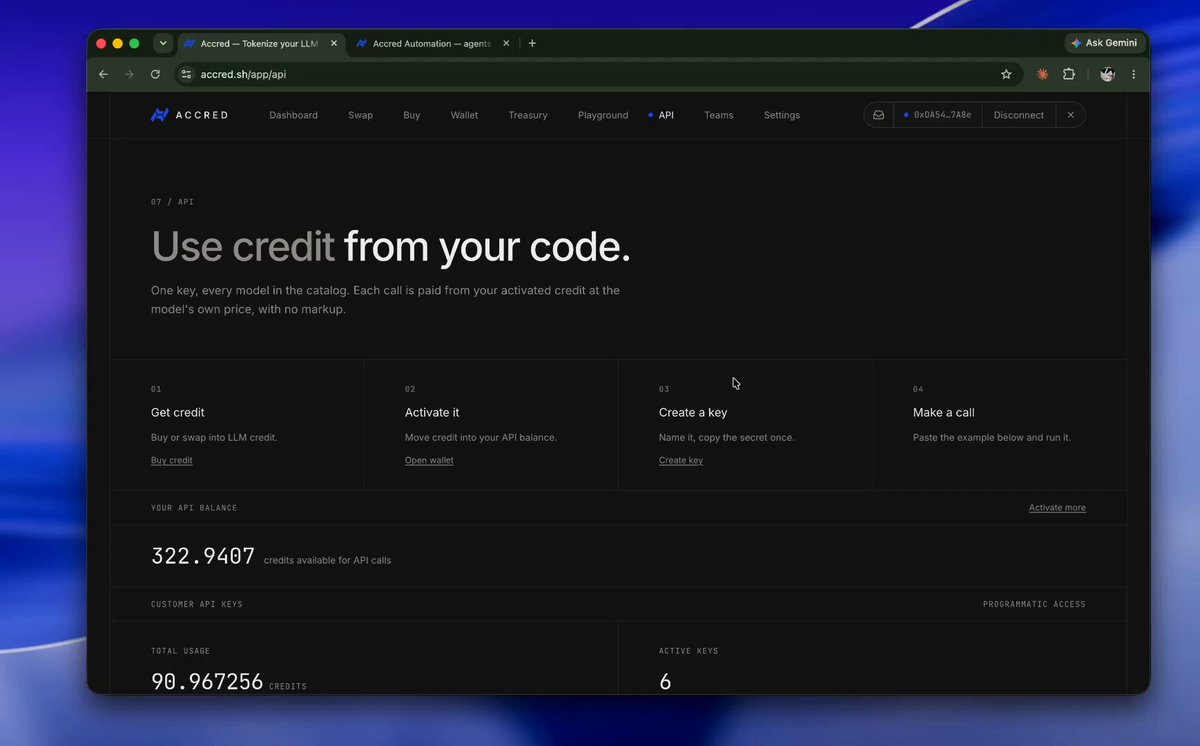Viewport: 1200px width, 746px height.
Task: Open Chrome's three-dot menu
Action: point(1133,74)
